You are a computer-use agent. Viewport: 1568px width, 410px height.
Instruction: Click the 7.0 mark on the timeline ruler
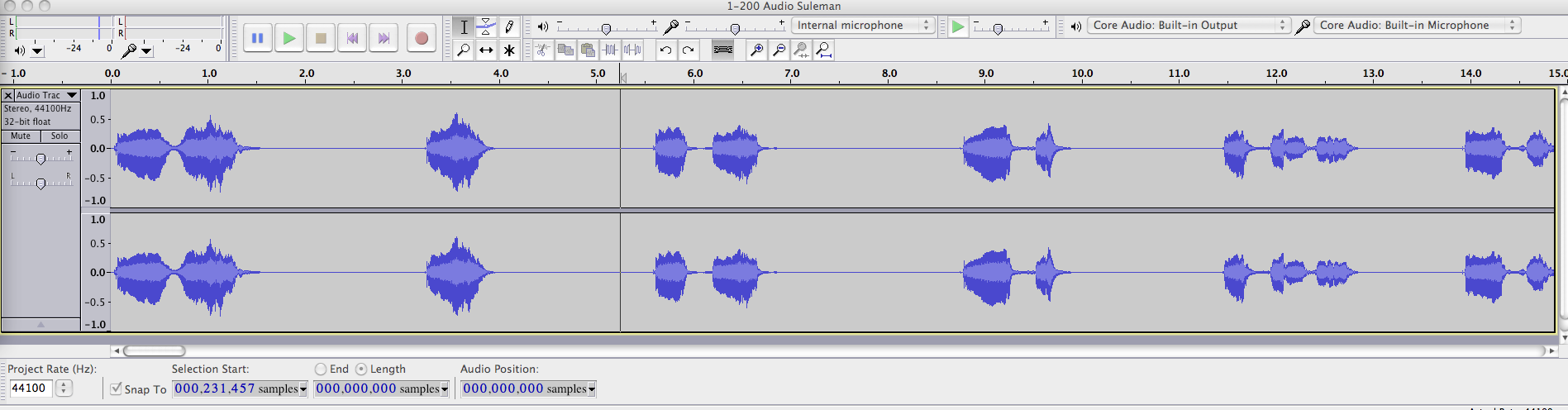pos(792,74)
